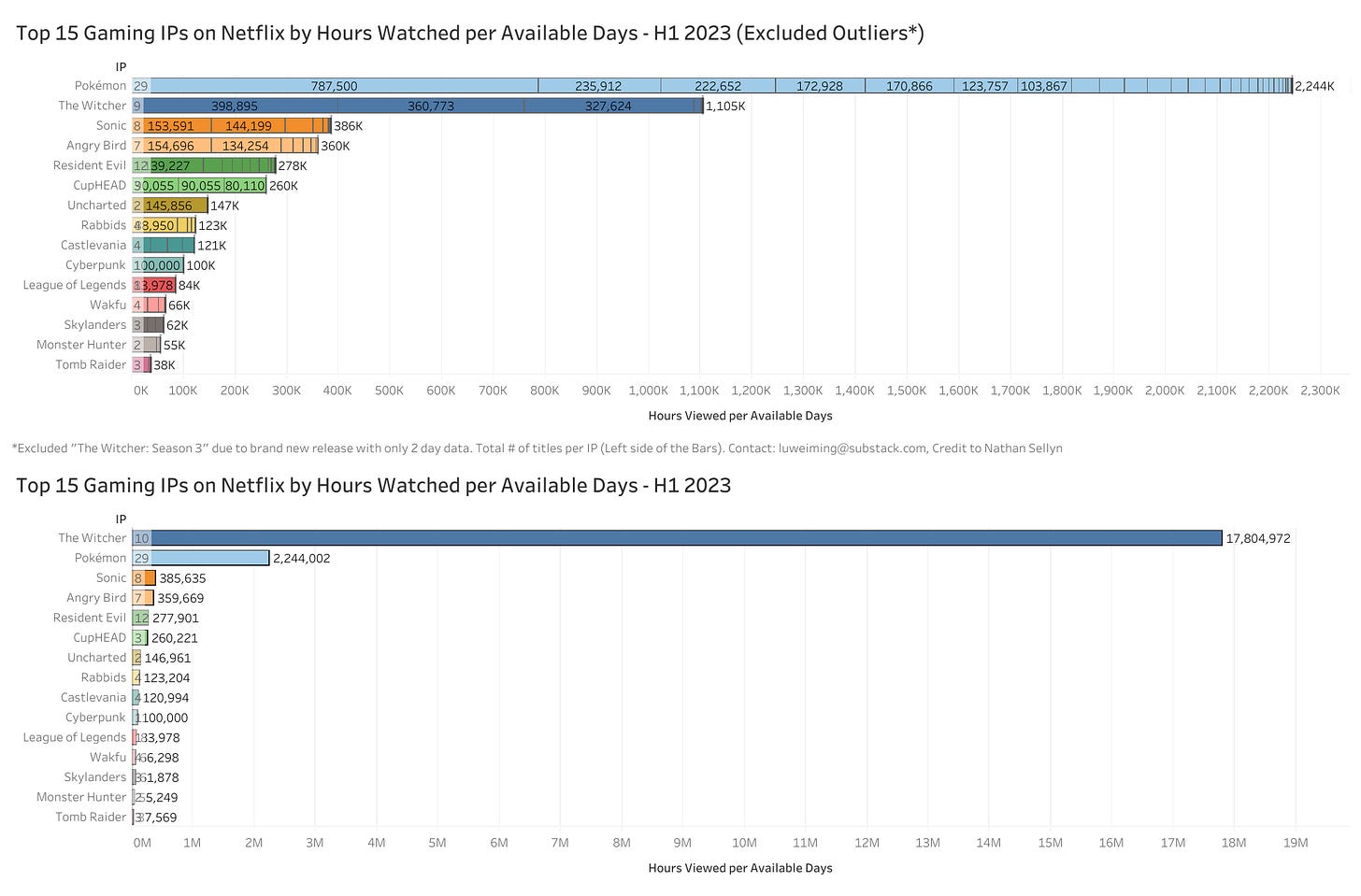The image size is (1361, 896).
Task: Click the 172,928 Pokémon segment
Action: coord(820,86)
